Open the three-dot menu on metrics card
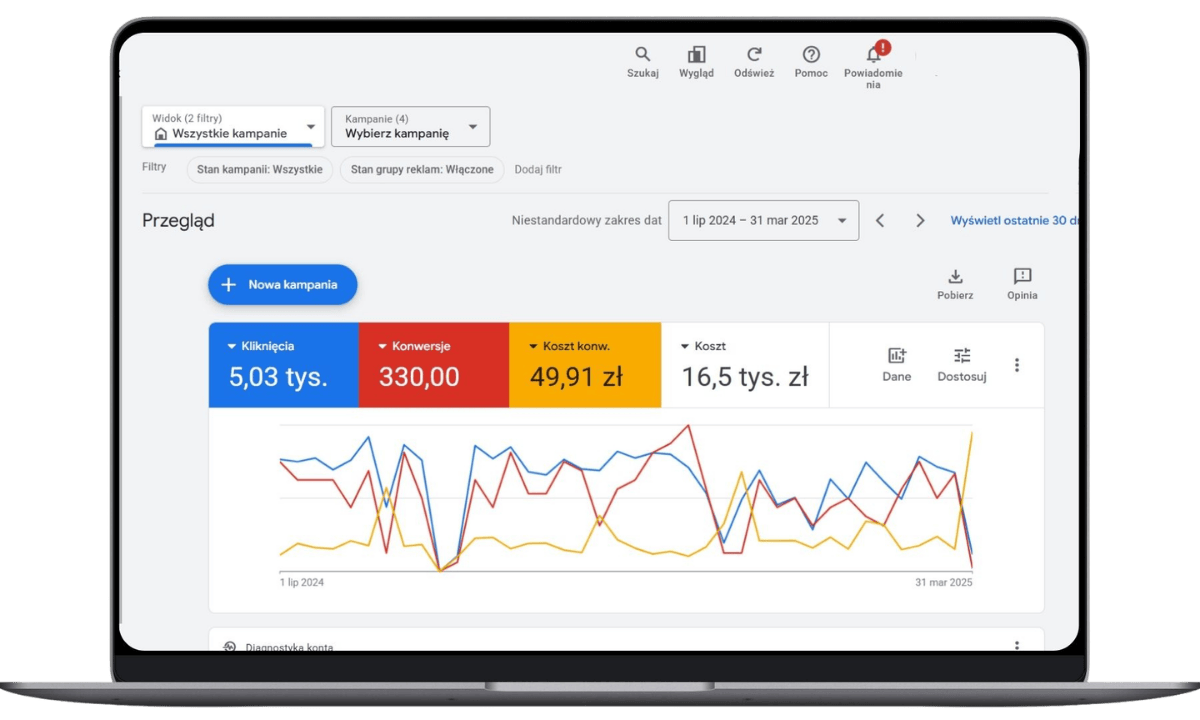The width and height of the screenshot is (1200, 720). pyautogui.click(x=1017, y=365)
